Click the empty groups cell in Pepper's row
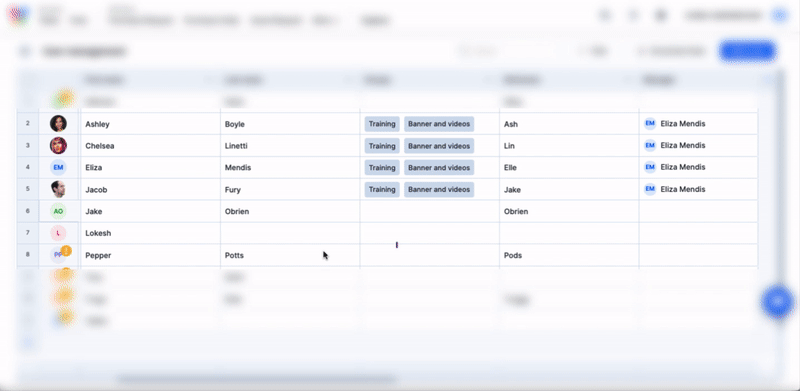 pos(430,255)
